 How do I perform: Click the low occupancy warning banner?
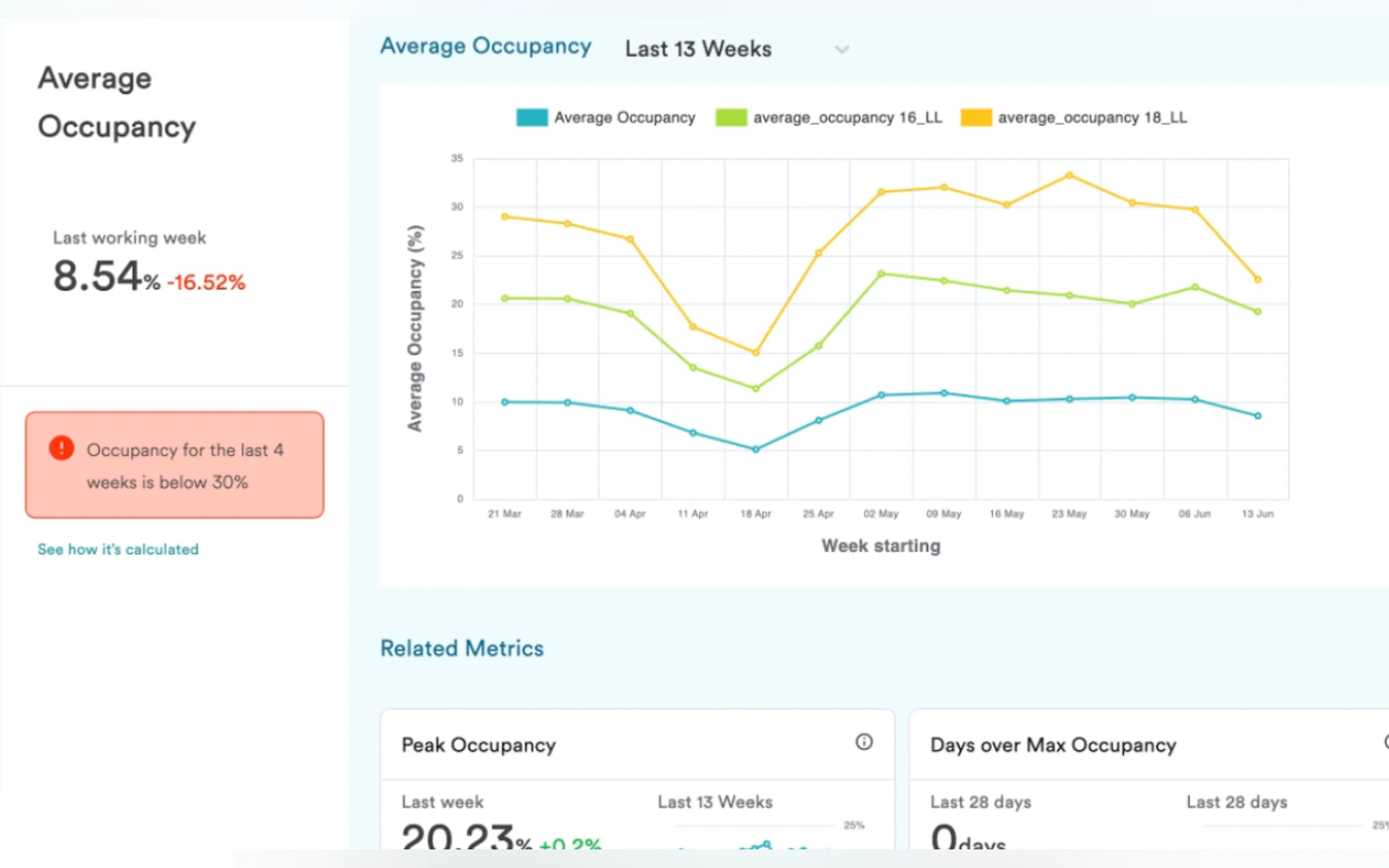174,465
